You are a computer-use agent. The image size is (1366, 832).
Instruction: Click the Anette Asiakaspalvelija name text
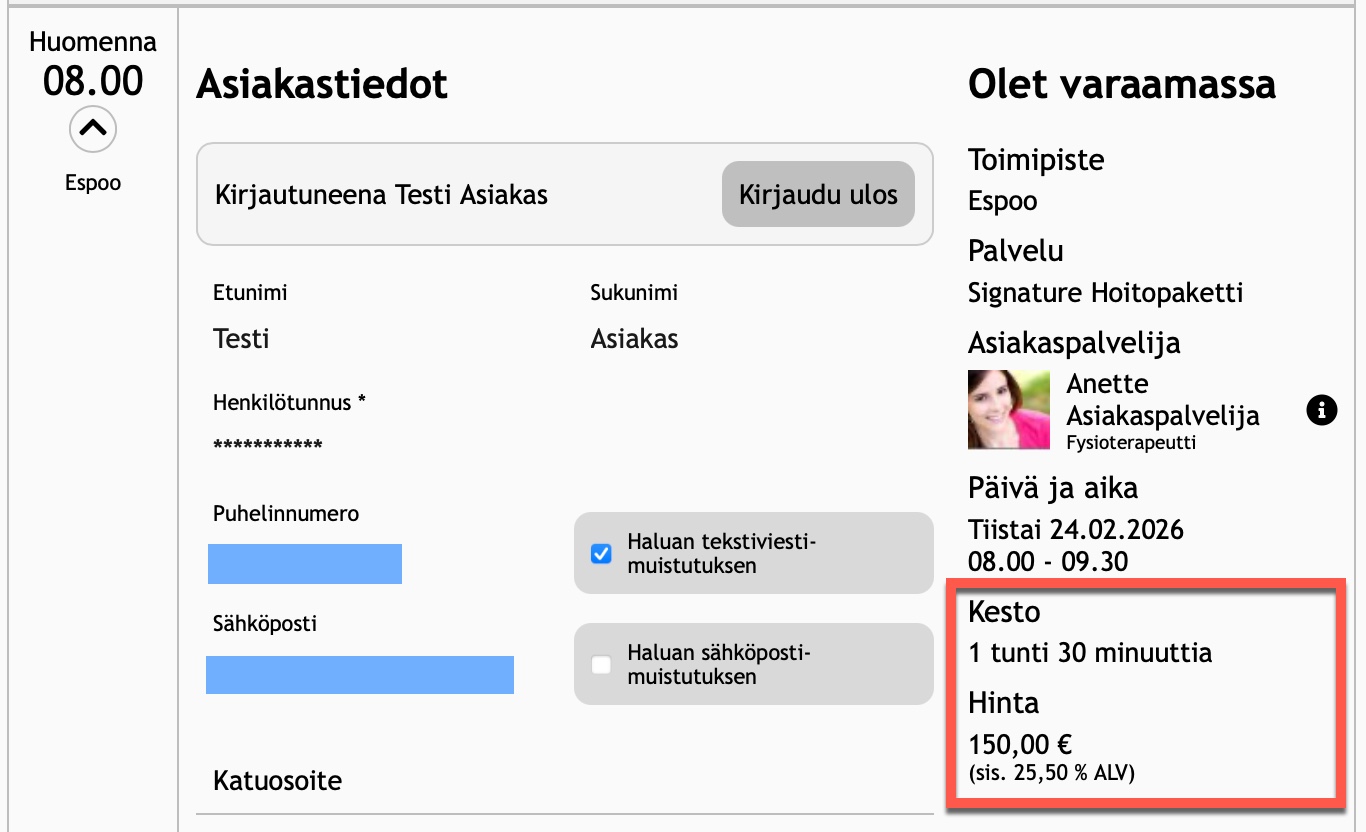(x=1162, y=399)
